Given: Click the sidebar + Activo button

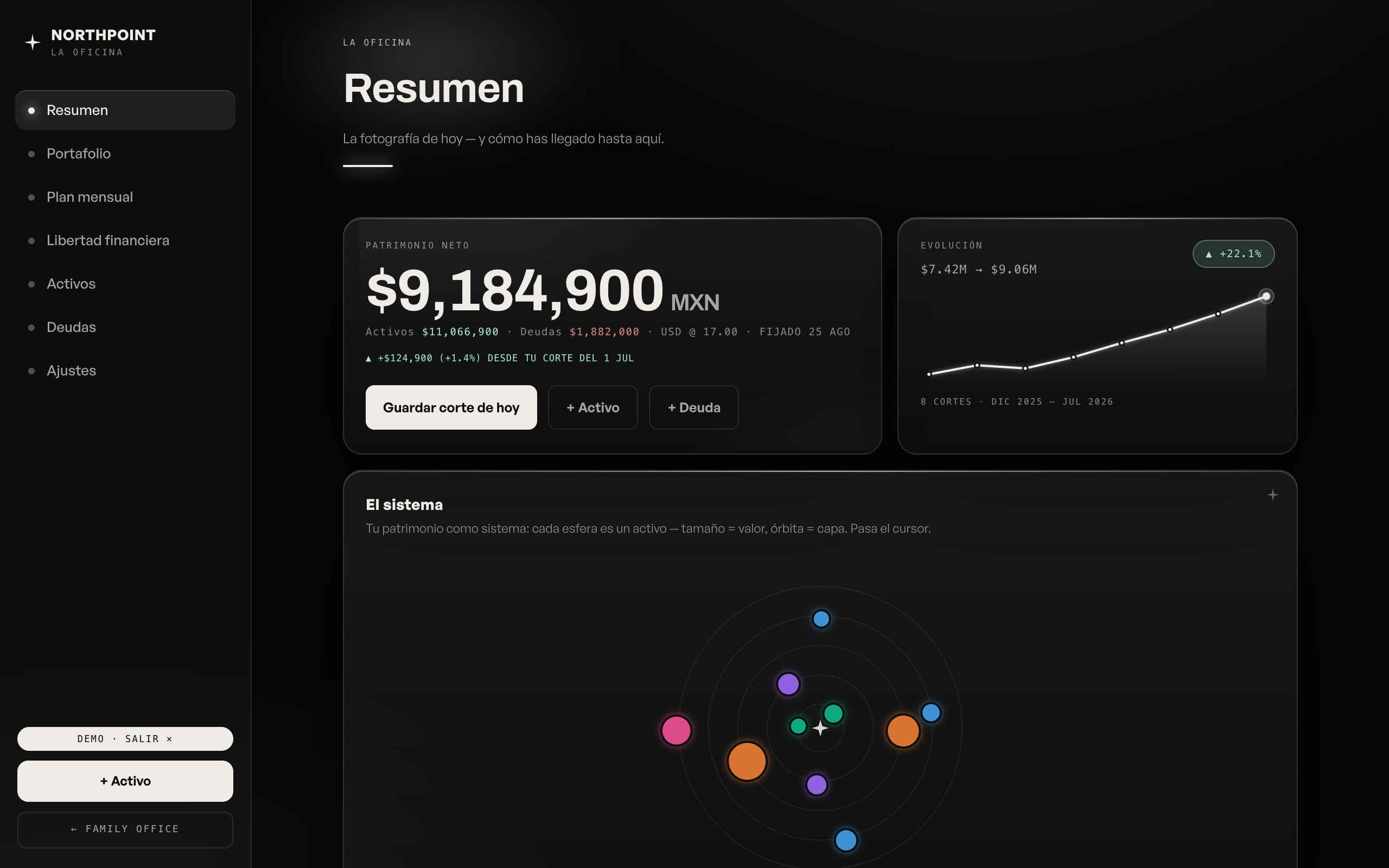Looking at the screenshot, I should pyautogui.click(x=125, y=781).
